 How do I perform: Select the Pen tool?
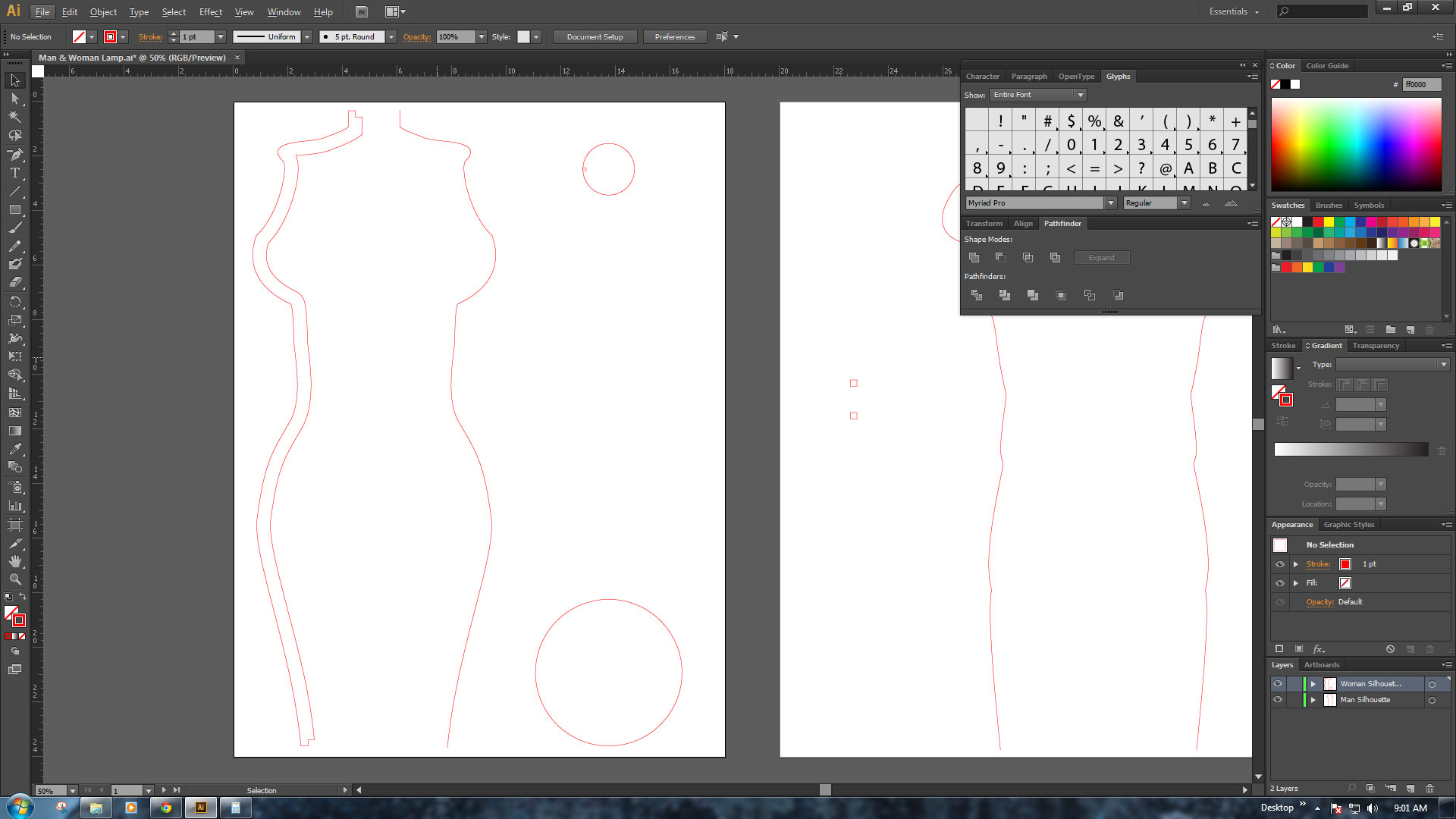pyautogui.click(x=15, y=155)
